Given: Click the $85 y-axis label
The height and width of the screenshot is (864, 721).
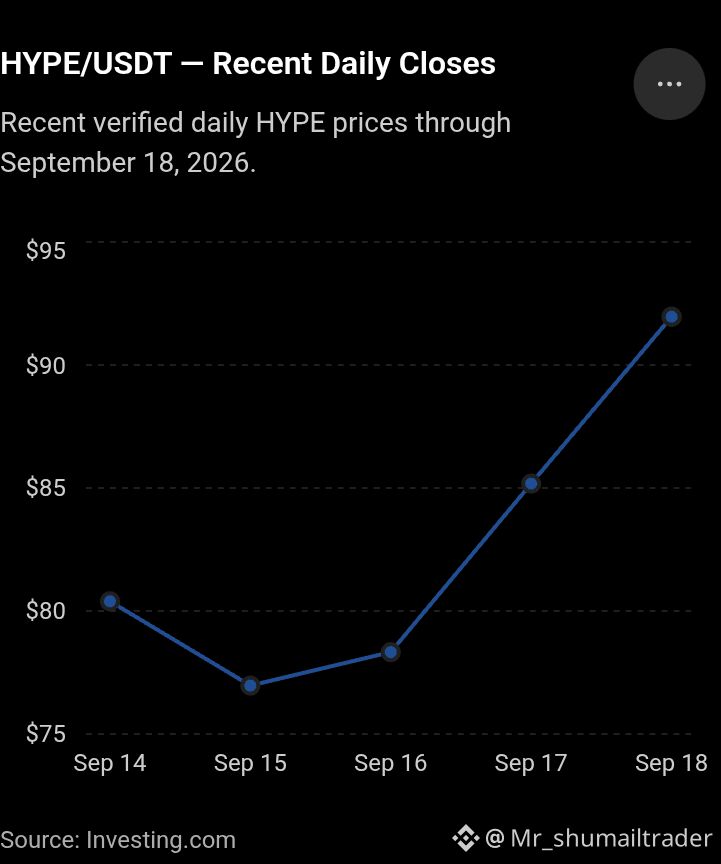Looking at the screenshot, I should [46, 488].
